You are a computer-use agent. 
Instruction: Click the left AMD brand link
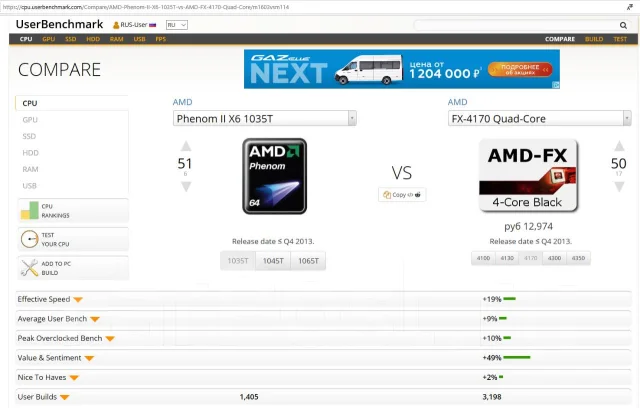tap(182, 102)
